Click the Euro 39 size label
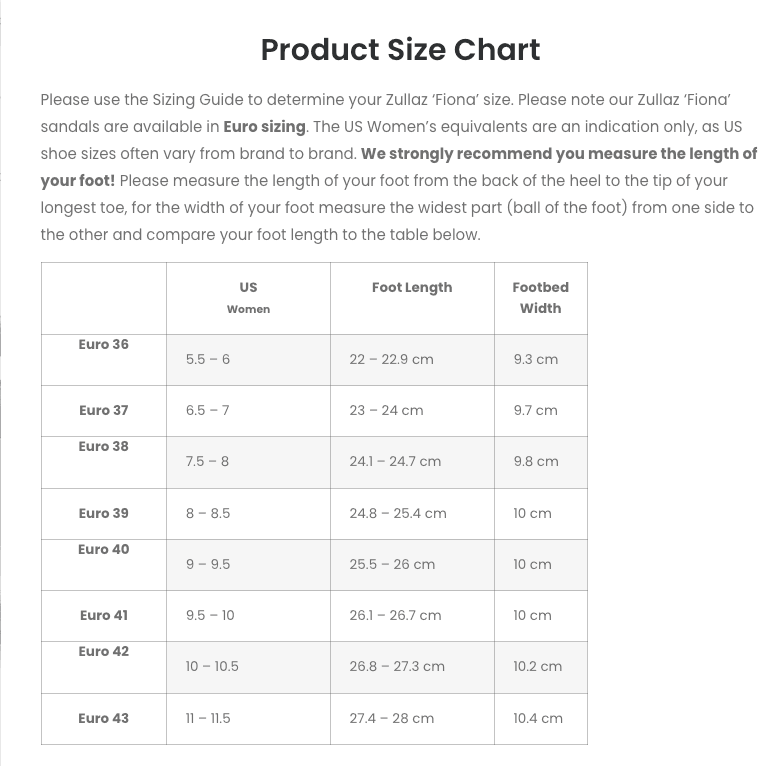The width and height of the screenshot is (762, 766). point(104,513)
